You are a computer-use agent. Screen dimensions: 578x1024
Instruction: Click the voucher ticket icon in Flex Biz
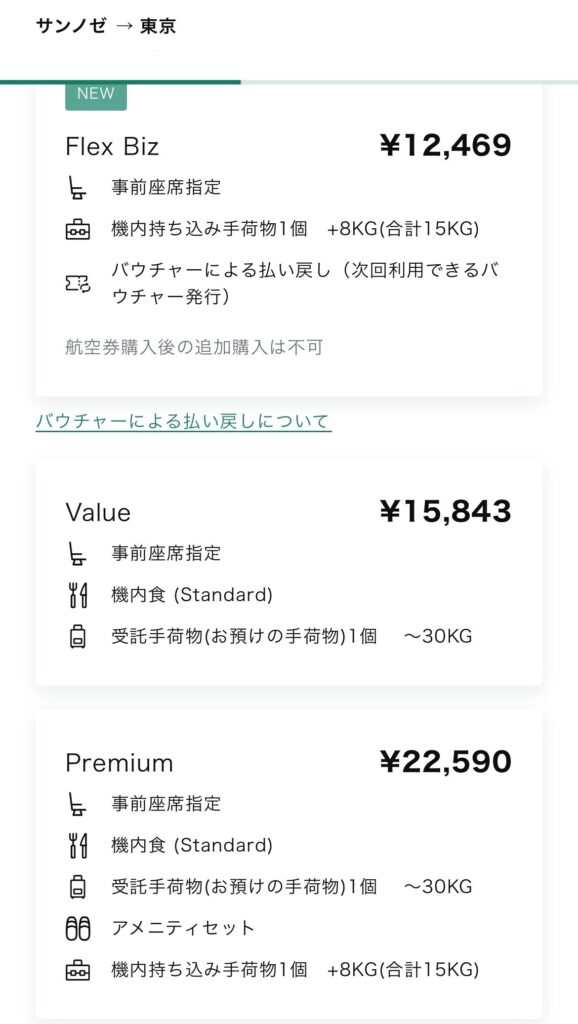point(78,283)
